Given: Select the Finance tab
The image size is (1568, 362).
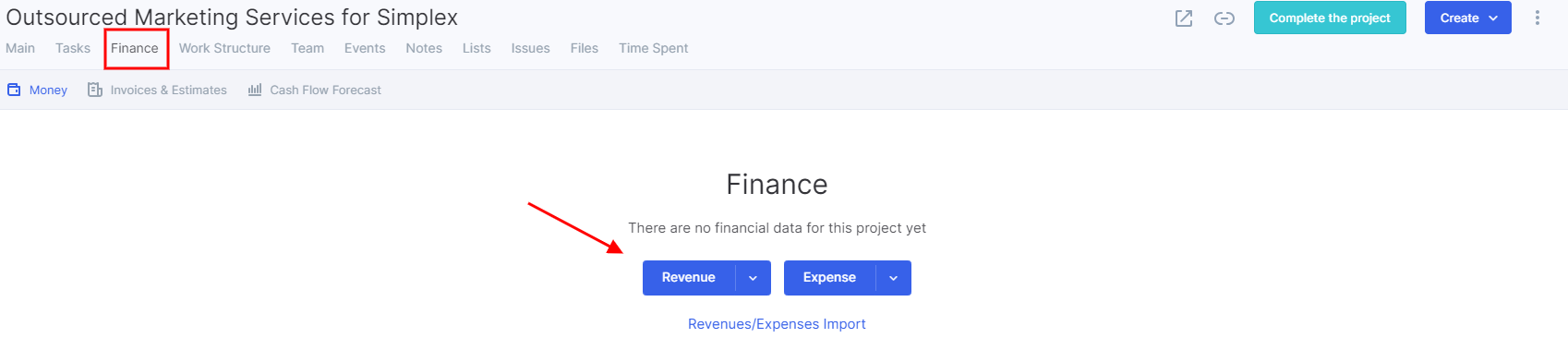Looking at the screenshot, I should [x=135, y=48].
